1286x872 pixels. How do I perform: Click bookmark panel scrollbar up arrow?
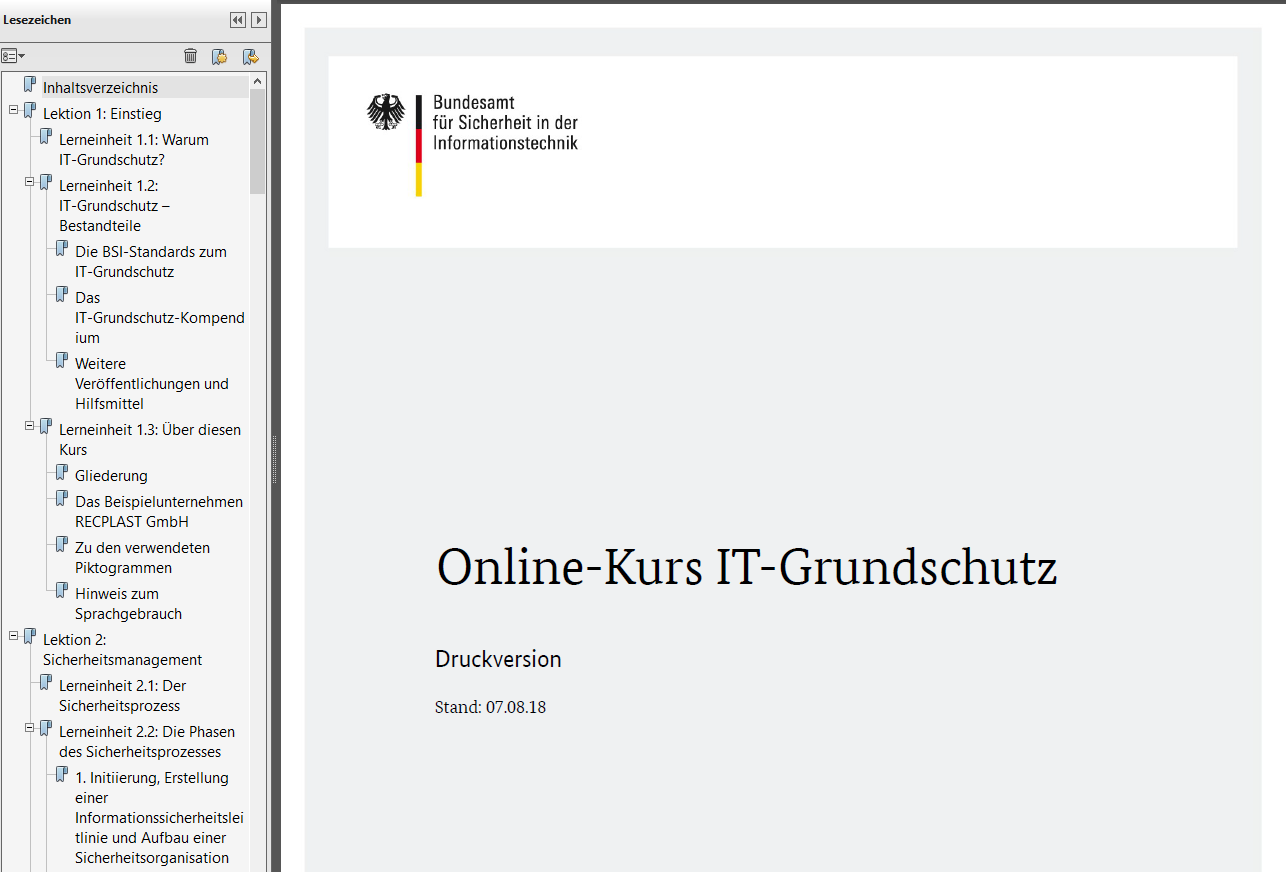coord(257,81)
